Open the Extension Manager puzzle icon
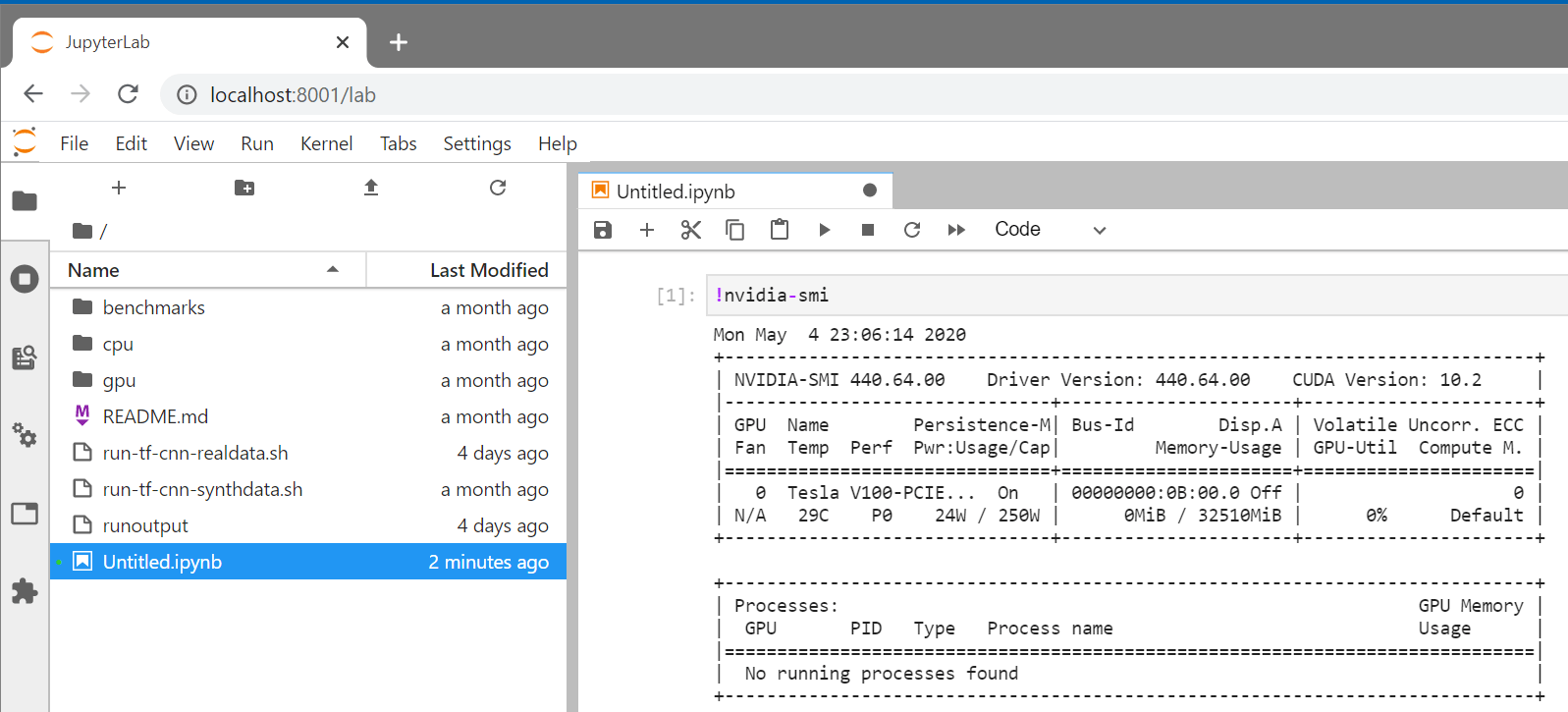The width and height of the screenshot is (1568, 712). (25, 591)
